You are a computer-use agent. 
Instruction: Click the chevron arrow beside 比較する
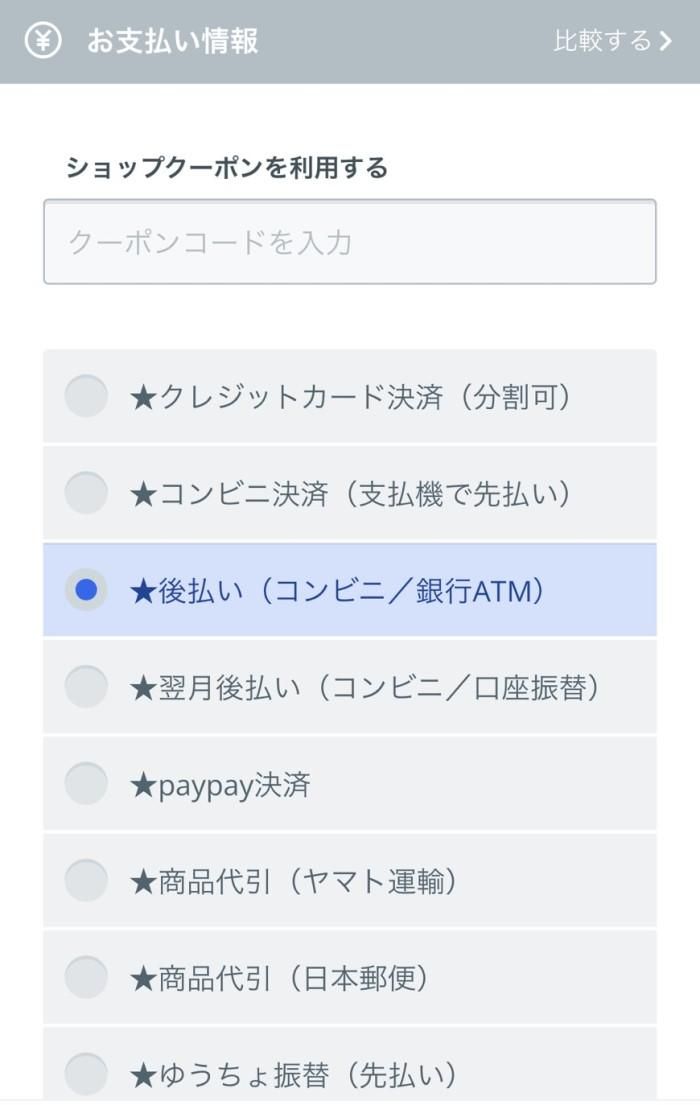coord(667,41)
